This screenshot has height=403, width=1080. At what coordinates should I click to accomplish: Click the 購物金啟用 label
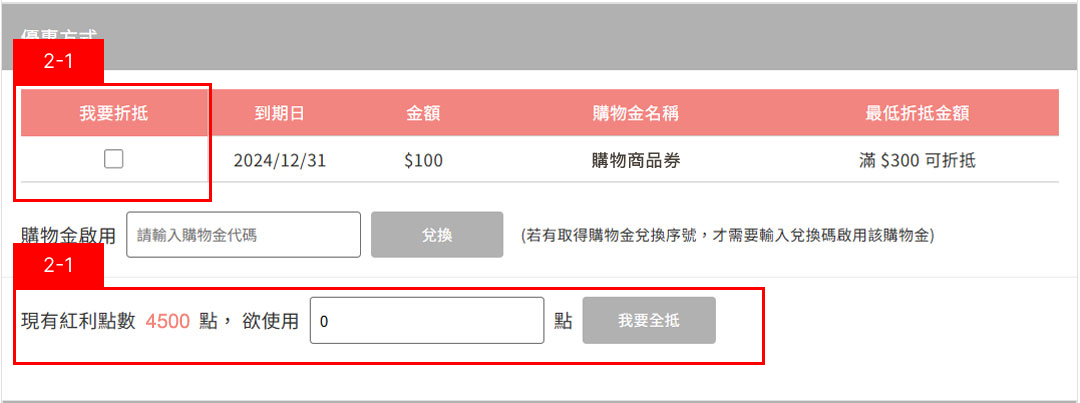click(68, 236)
